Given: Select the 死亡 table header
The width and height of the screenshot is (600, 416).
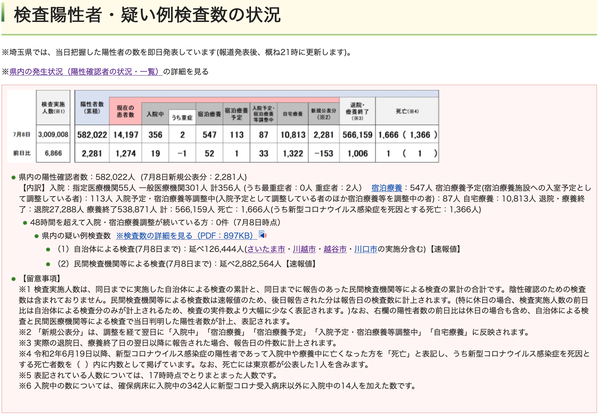Looking at the screenshot, I should point(407,111).
